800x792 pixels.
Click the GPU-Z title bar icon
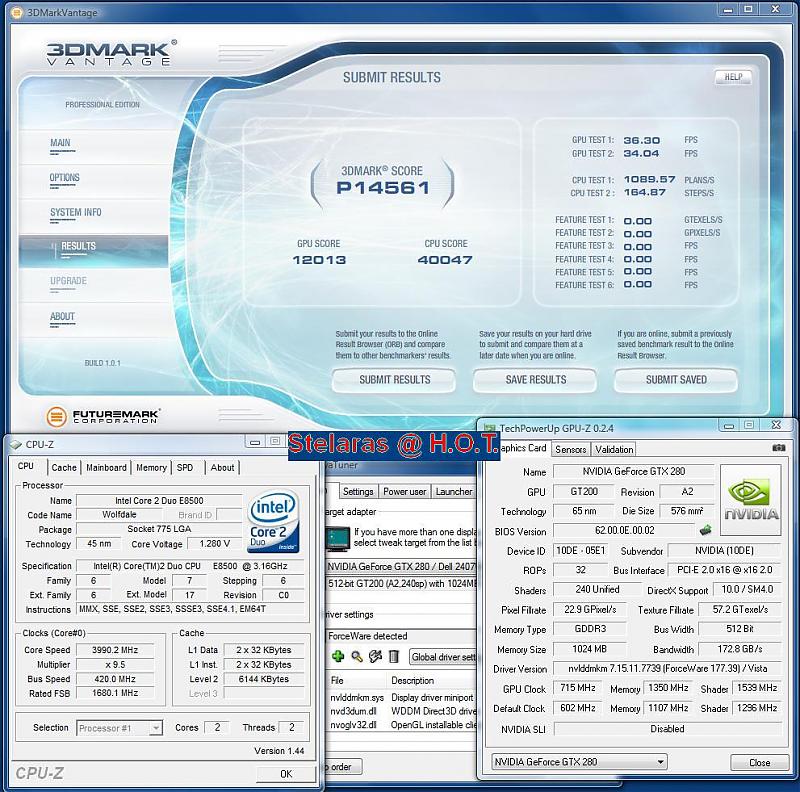489,428
